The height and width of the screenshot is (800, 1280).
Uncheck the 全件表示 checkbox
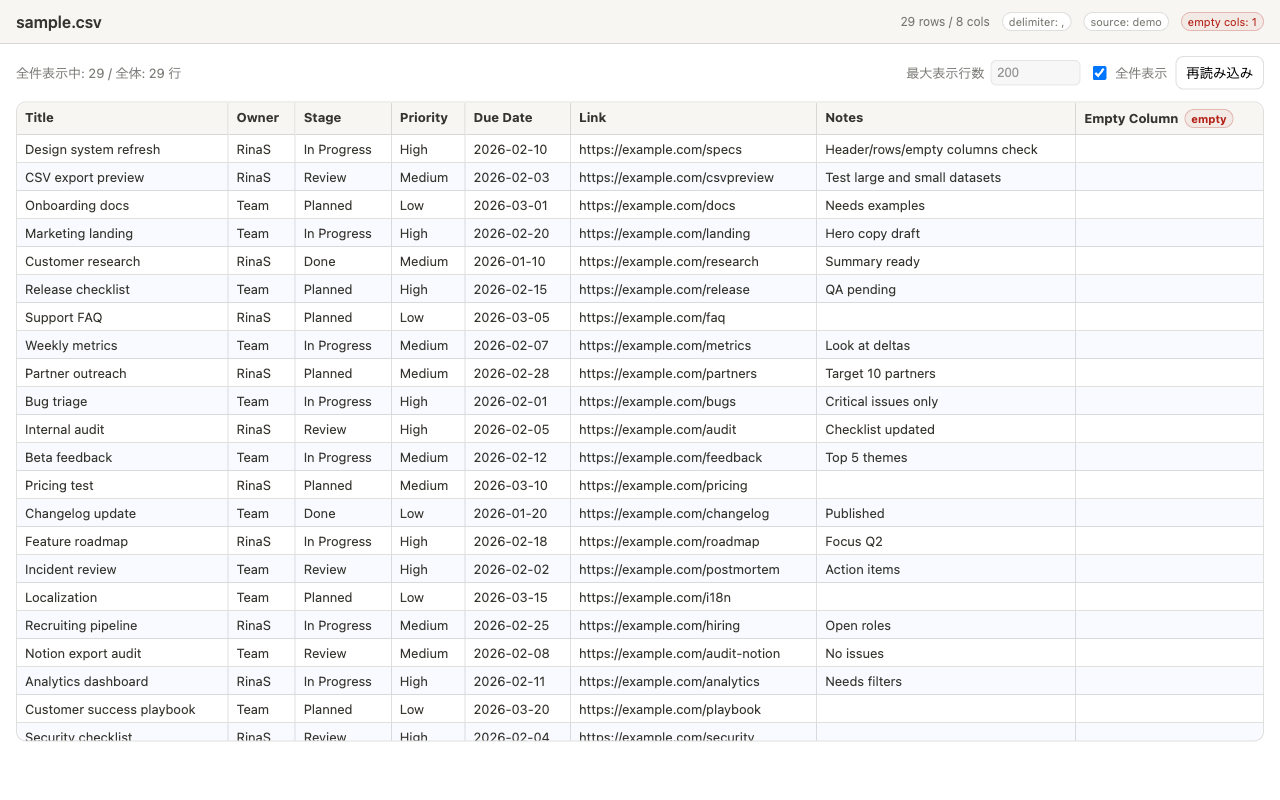[x=1100, y=73]
